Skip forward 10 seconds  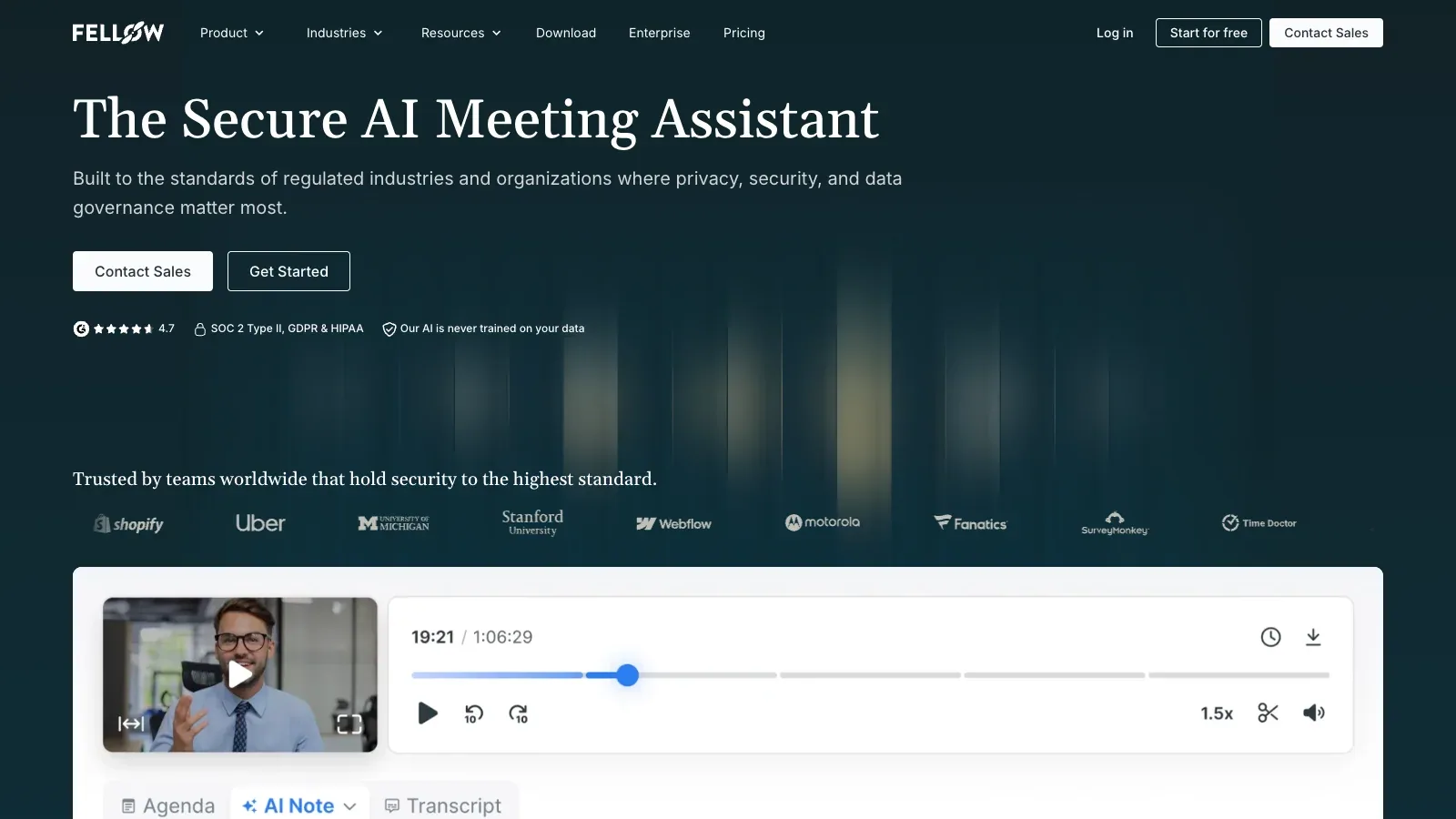point(519,713)
